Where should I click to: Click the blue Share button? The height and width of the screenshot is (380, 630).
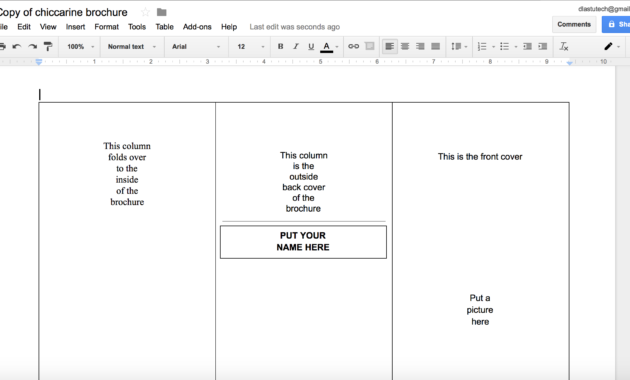pos(616,25)
